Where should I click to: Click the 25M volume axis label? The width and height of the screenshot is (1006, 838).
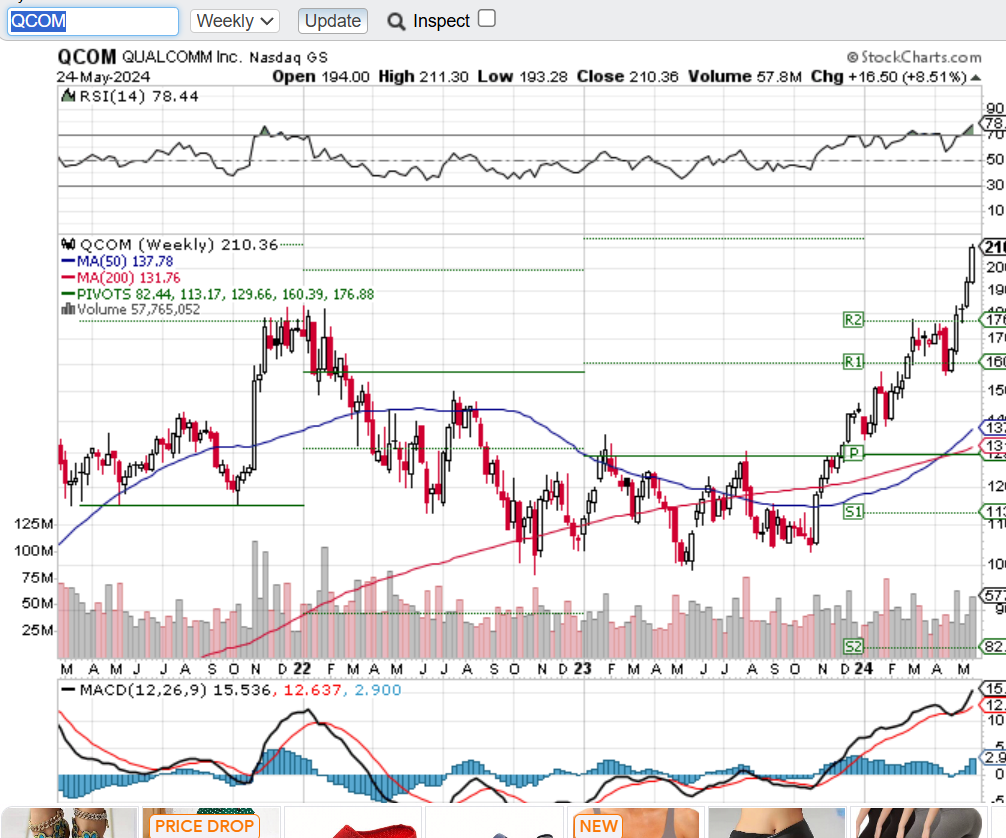38,630
